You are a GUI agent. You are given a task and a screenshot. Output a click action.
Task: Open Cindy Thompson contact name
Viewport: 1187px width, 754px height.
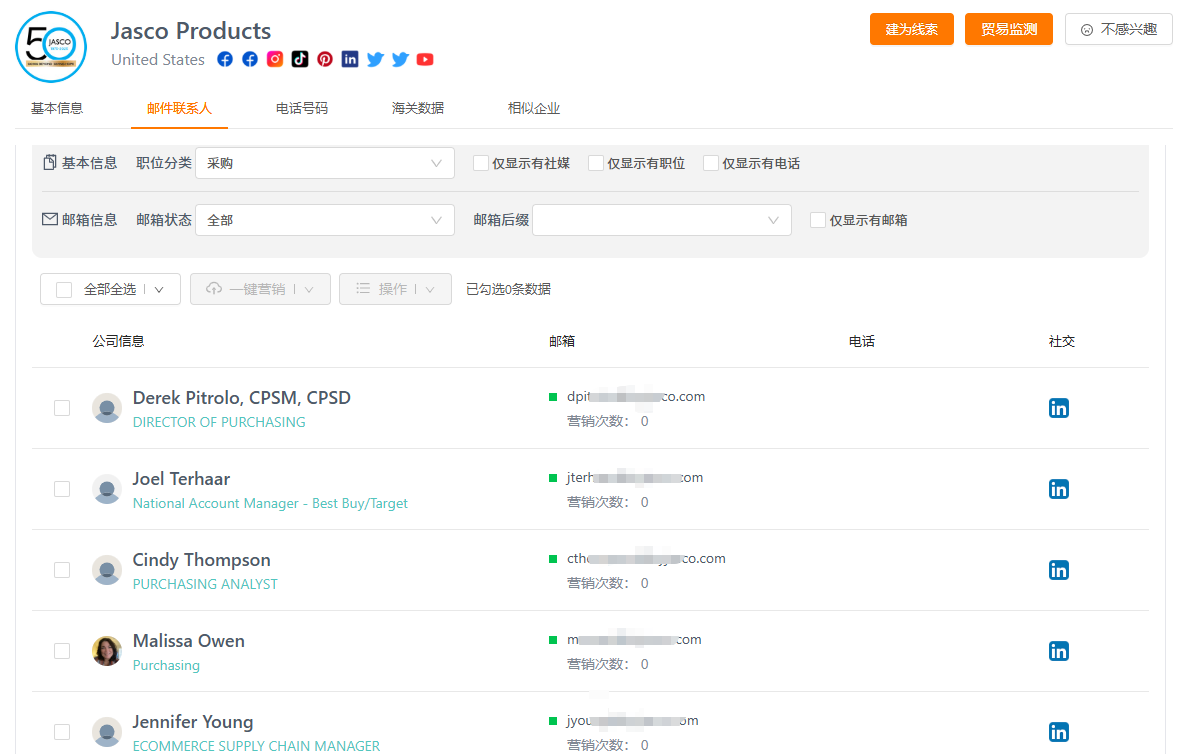point(201,559)
